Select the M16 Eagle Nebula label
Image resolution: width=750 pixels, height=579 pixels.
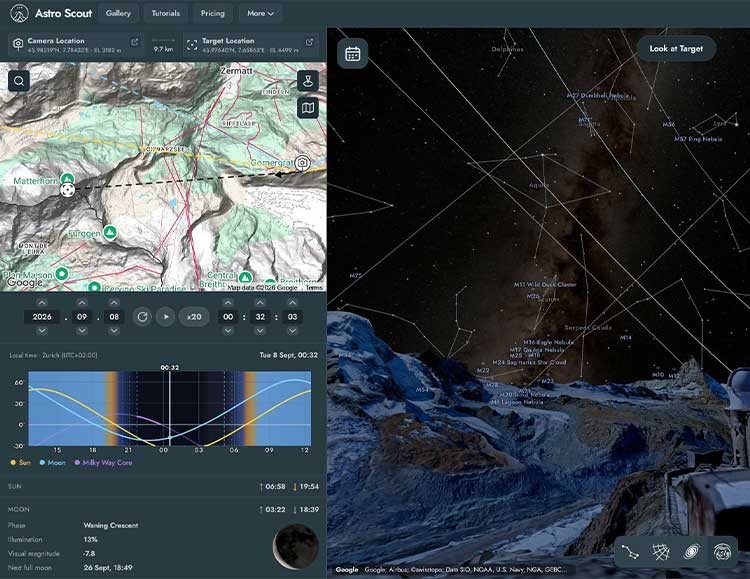pyautogui.click(x=548, y=342)
